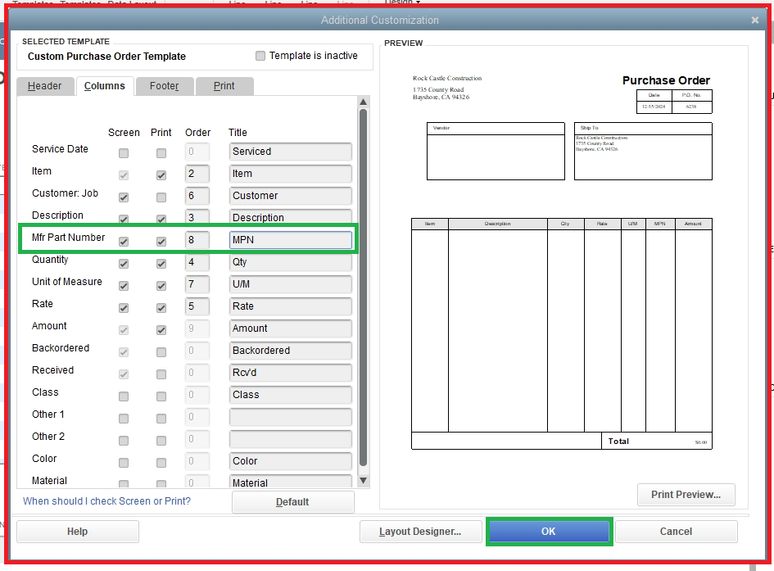The width and height of the screenshot is (774, 571).
Task: Enable Other 1 Screen checkbox
Action: (123, 419)
